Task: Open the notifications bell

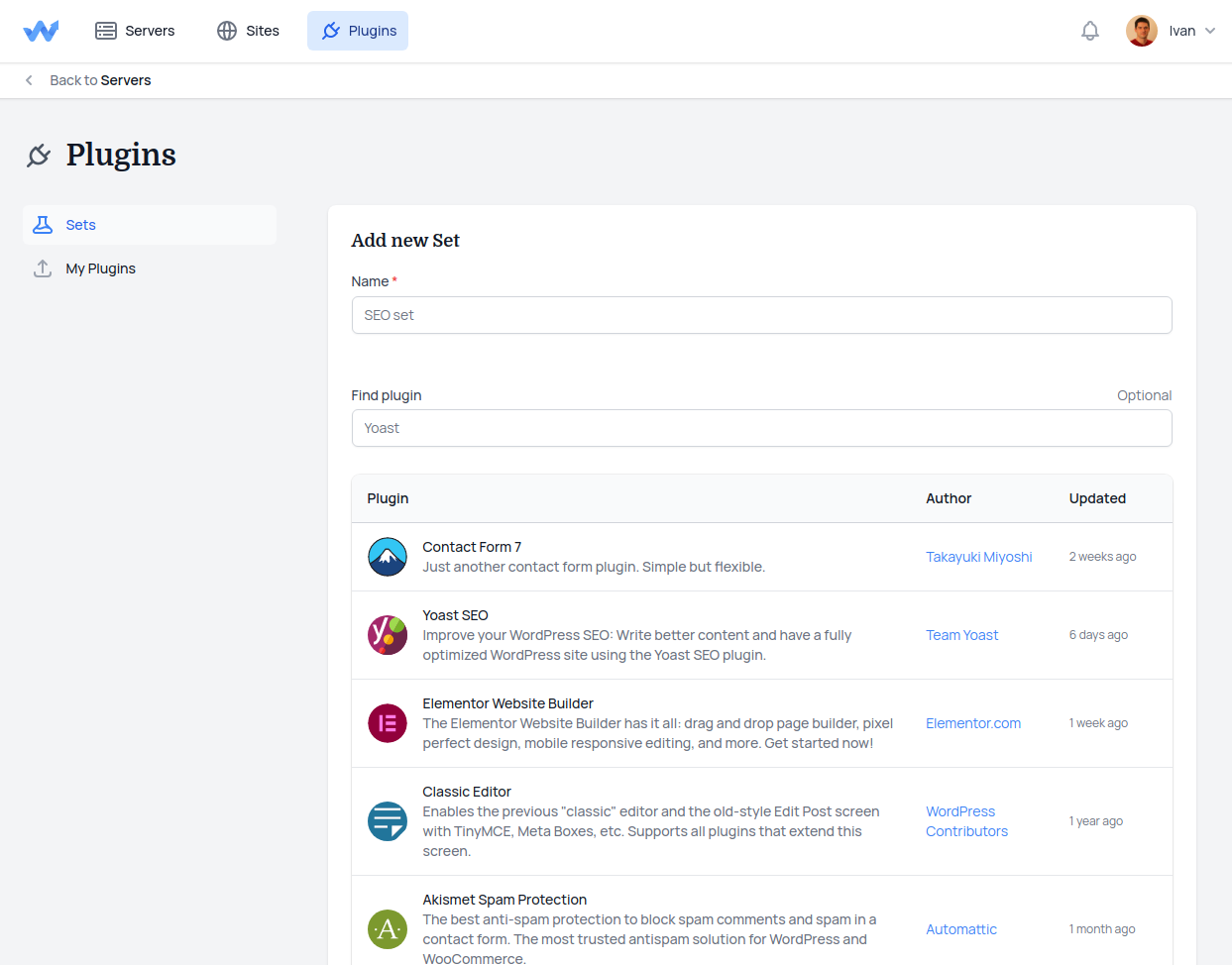Action: tap(1090, 31)
